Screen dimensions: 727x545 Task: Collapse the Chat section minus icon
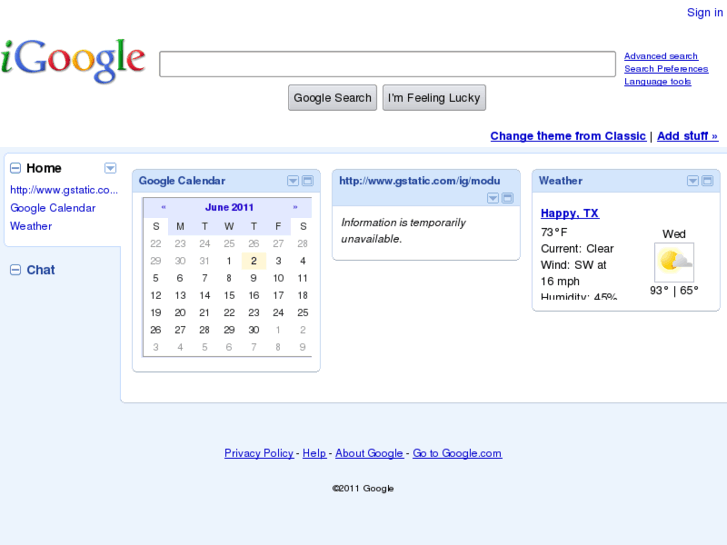point(15,270)
